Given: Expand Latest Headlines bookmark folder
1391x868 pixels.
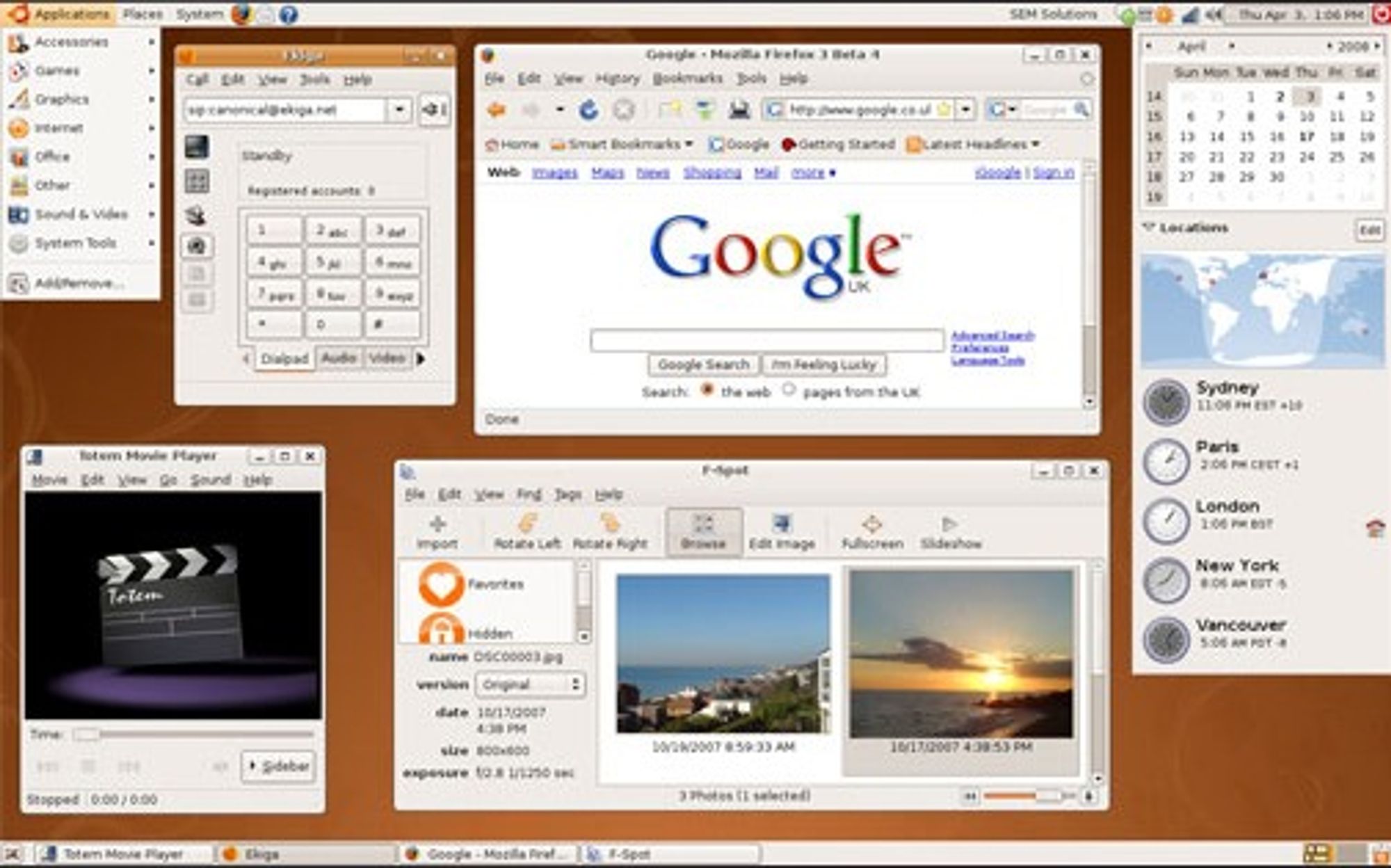Looking at the screenshot, I should click(973, 145).
